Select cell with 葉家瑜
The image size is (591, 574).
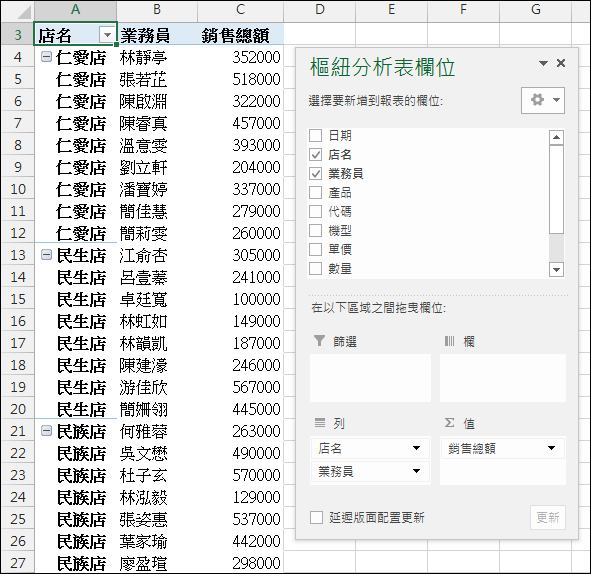[157, 541]
